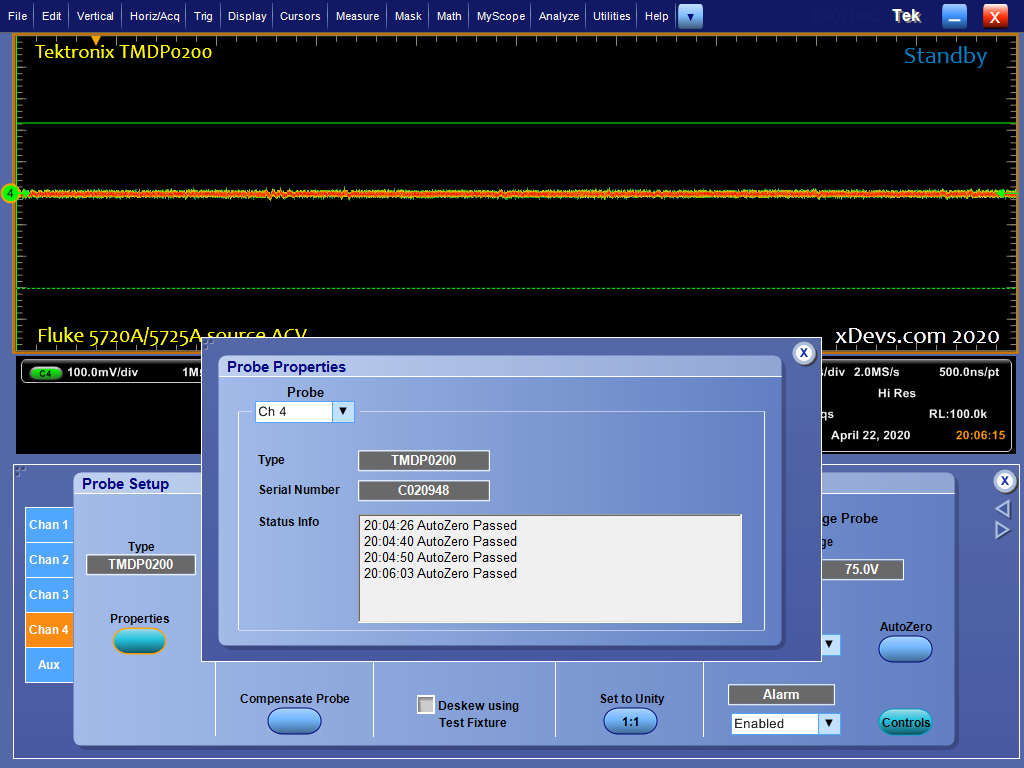Click the 20:06:15 time readout
The width and height of the screenshot is (1024, 768).
[x=980, y=435]
